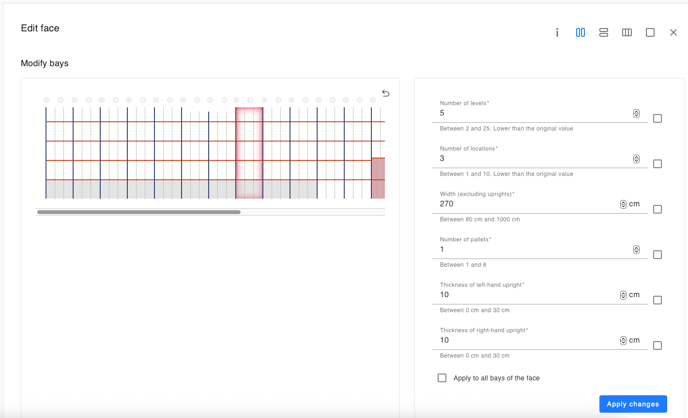Close the Edit face dialog
Image resolution: width=688 pixels, height=418 pixels.
click(x=673, y=32)
